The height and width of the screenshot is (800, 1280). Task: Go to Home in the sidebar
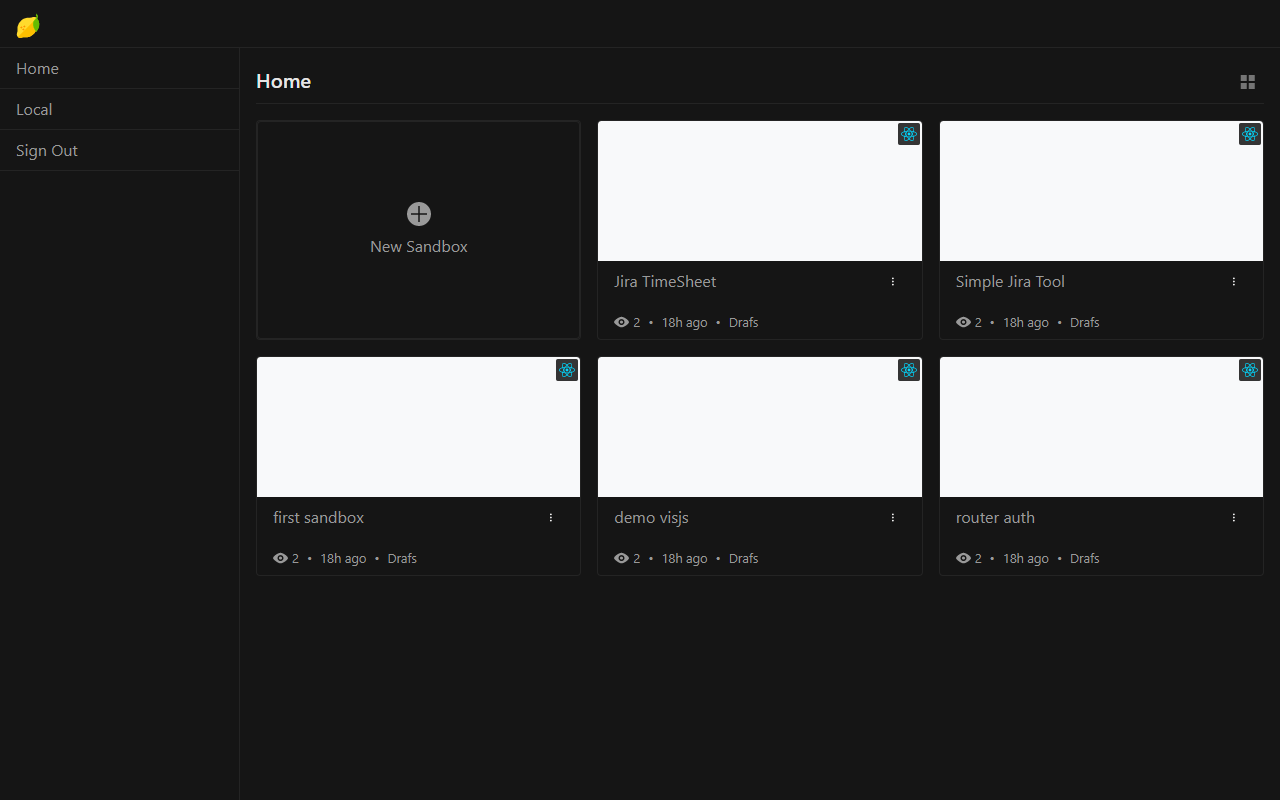tap(120, 68)
